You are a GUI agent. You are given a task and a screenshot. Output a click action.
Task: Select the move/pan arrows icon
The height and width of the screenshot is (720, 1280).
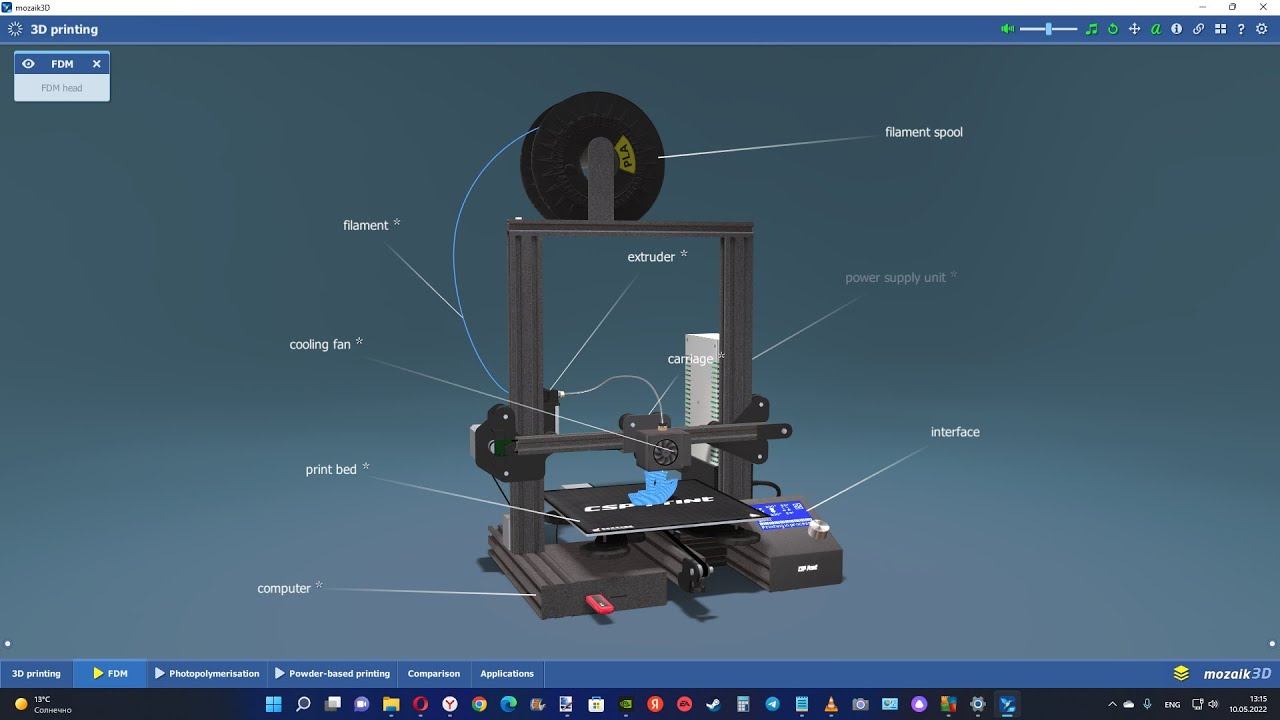1134,29
